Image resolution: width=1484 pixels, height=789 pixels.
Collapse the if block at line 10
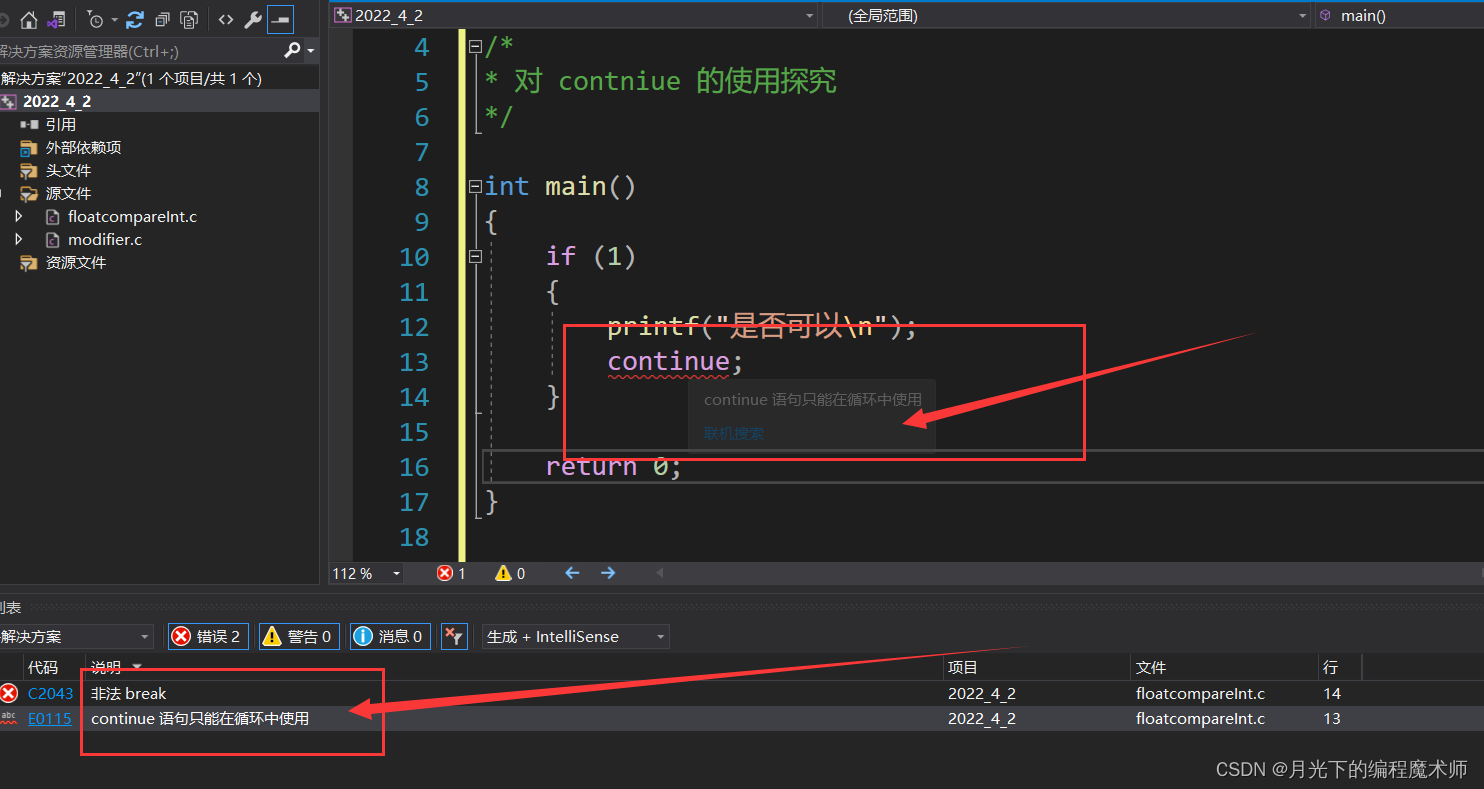pos(475,256)
